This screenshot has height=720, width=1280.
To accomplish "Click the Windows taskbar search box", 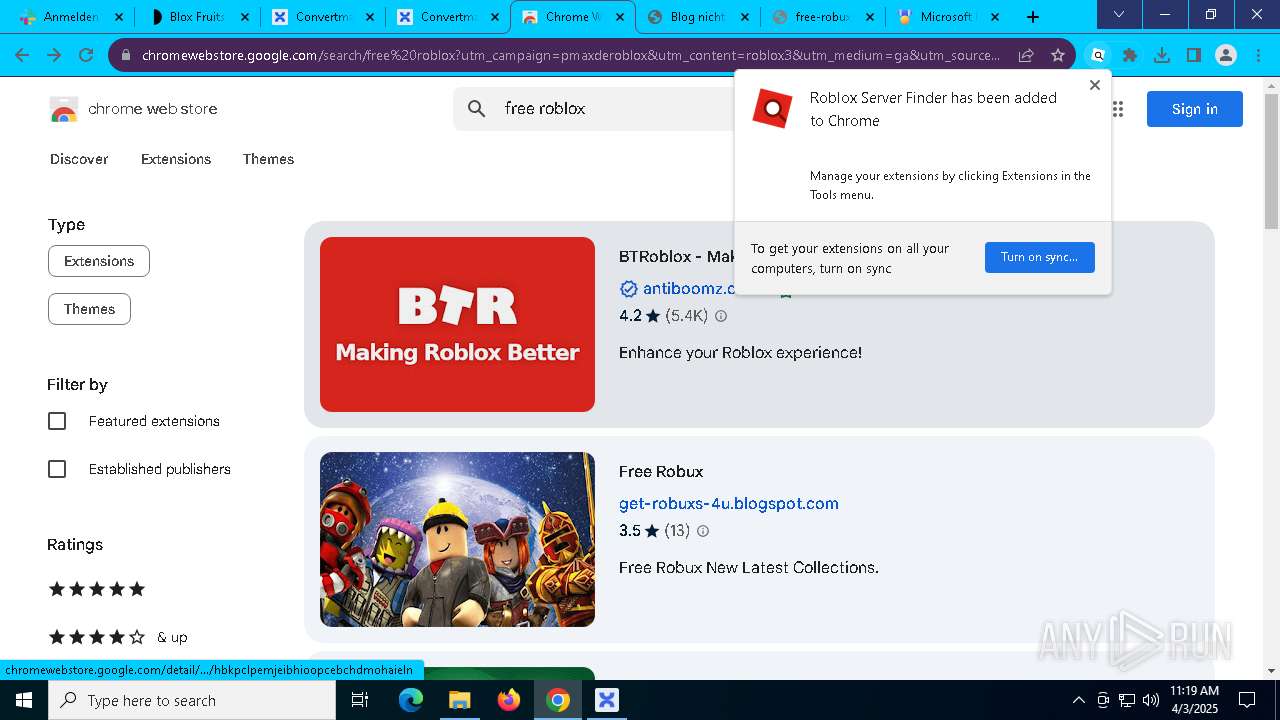I will [x=192, y=700].
